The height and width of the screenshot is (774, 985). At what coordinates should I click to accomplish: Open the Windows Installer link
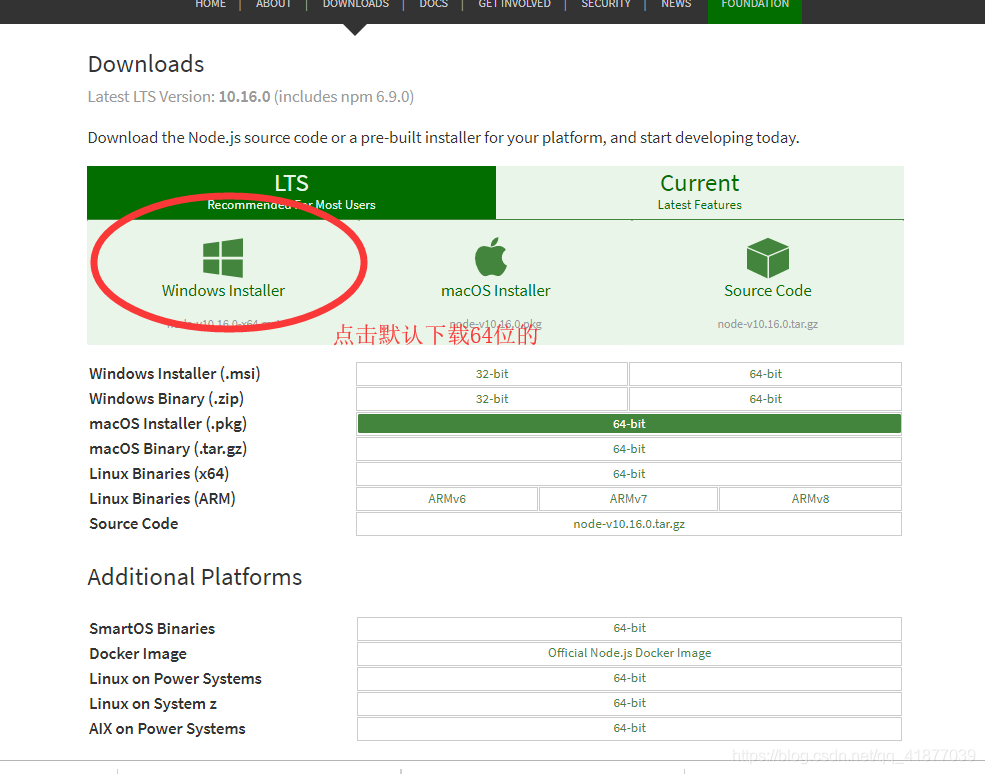tap(223, 290)
